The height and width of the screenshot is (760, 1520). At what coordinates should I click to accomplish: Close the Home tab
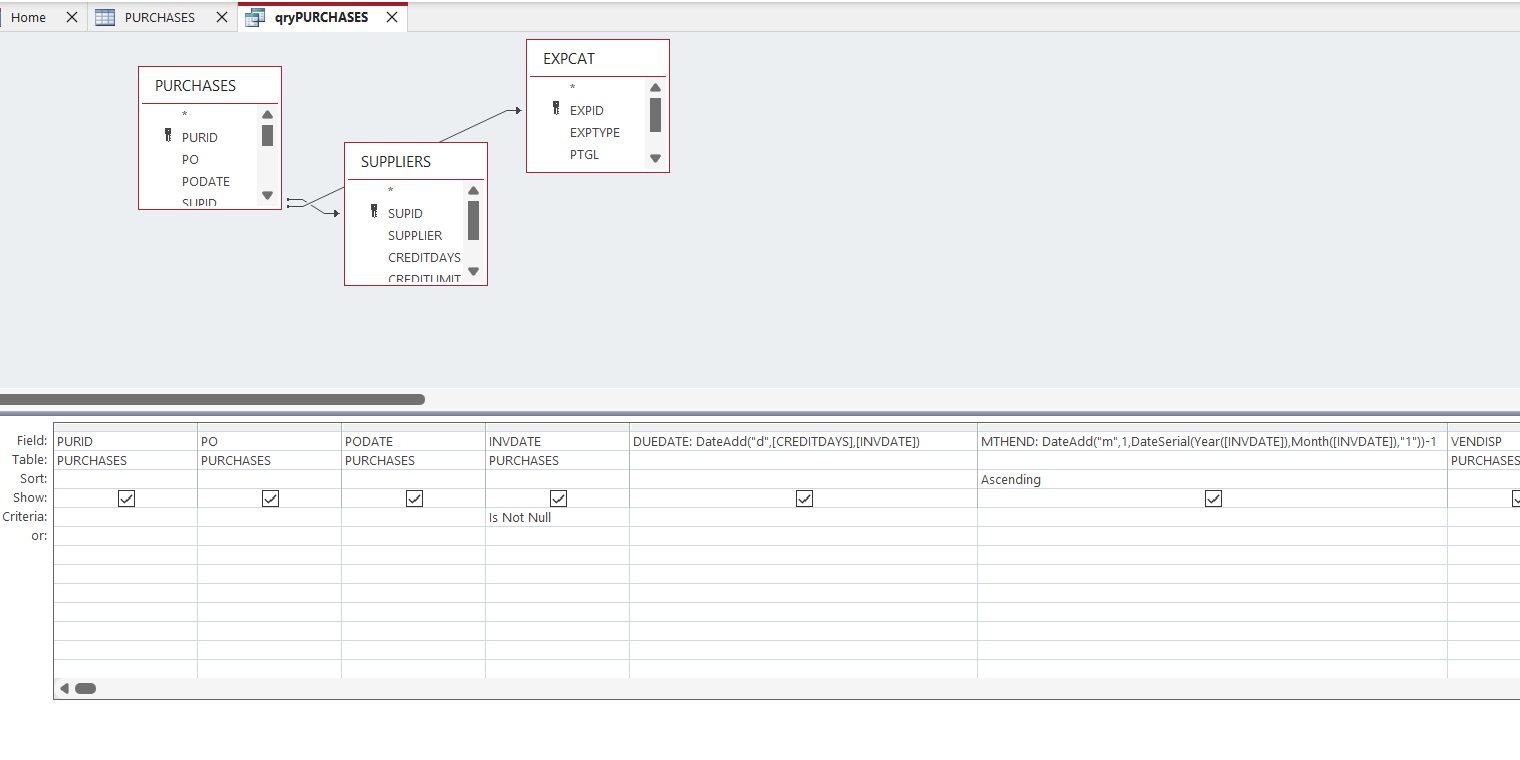(x=72, y=17)
